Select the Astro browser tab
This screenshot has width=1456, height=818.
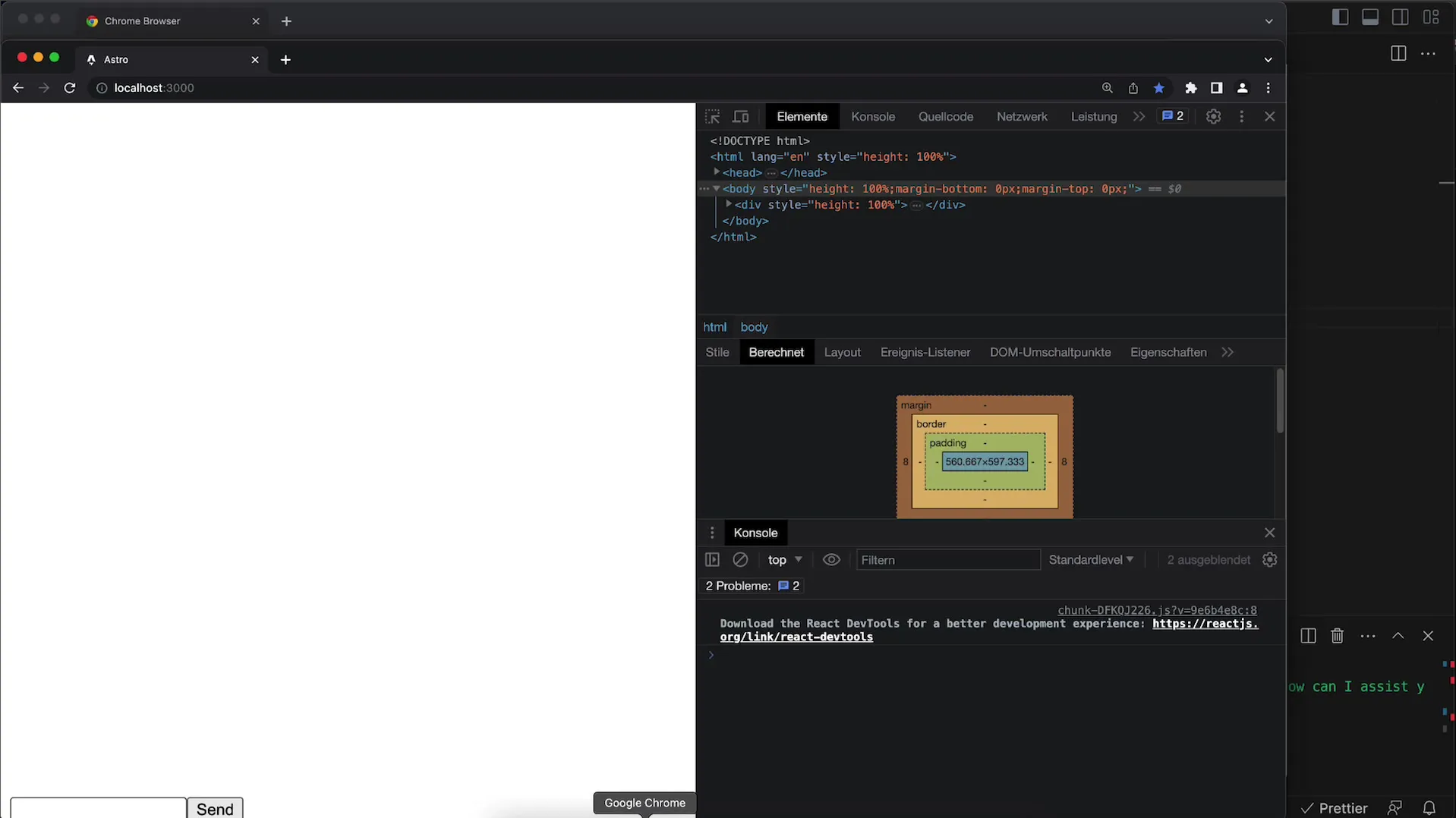[x=172, y=60]
